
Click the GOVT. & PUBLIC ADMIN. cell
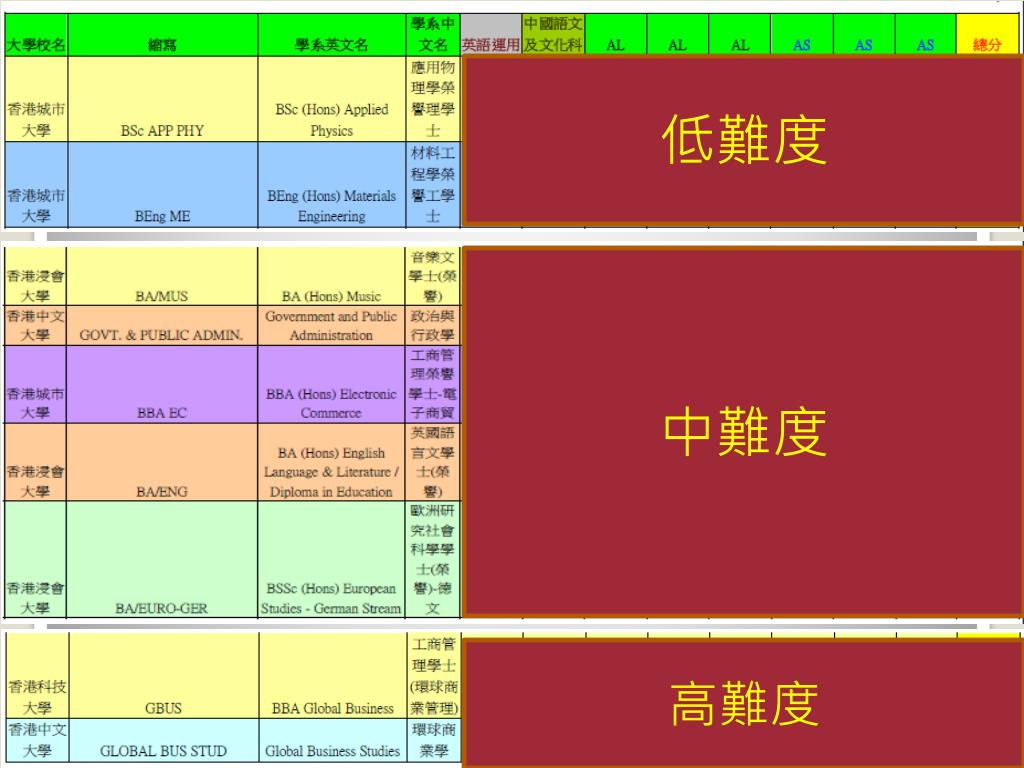pos(162,325)
